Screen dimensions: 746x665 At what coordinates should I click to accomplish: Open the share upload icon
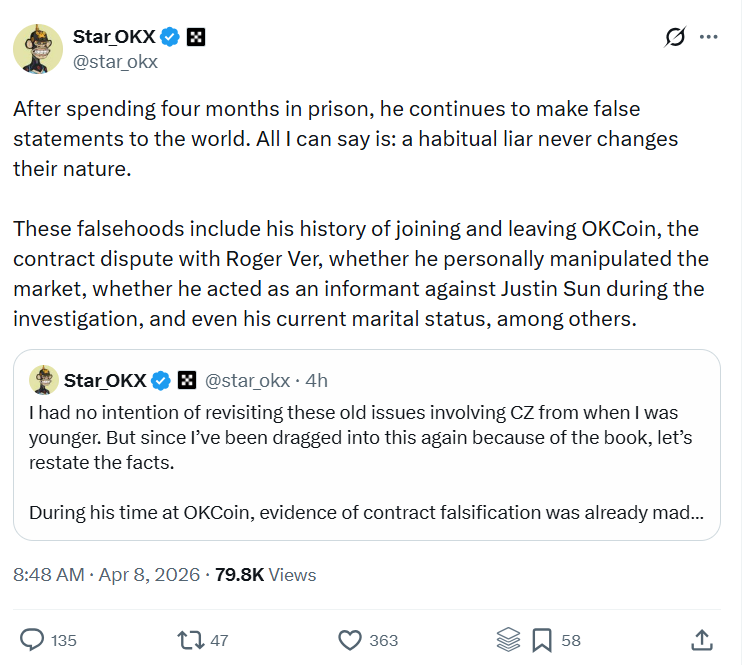(x=702, y=639)
